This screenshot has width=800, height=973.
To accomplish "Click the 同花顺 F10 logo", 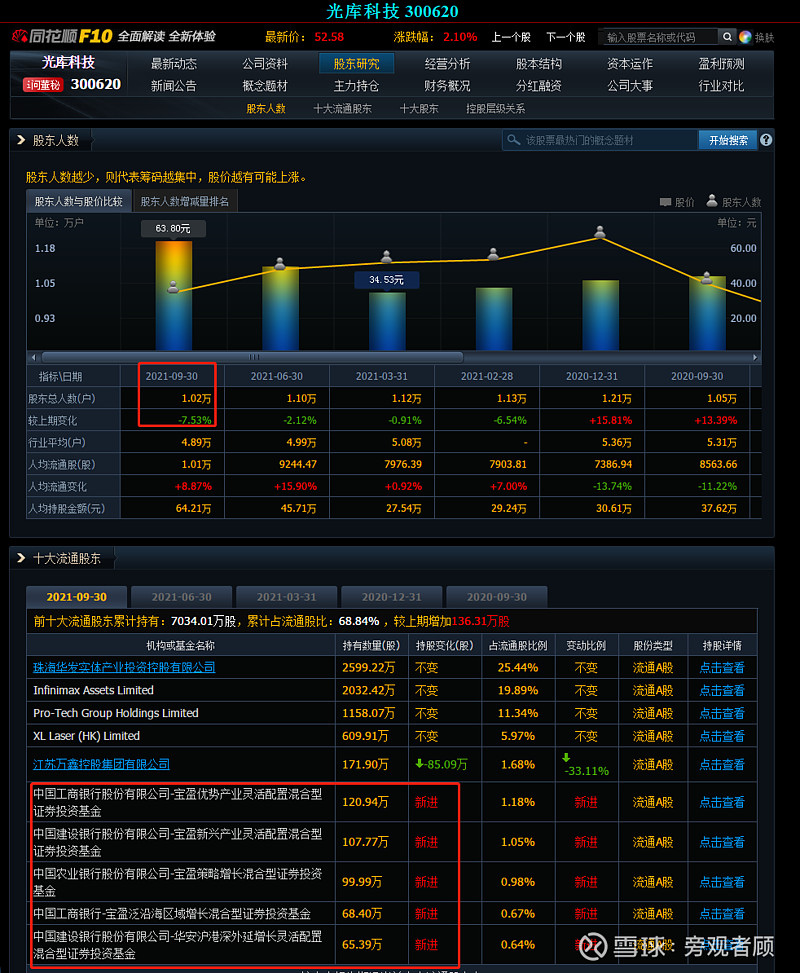I will (x=62, y=36).
